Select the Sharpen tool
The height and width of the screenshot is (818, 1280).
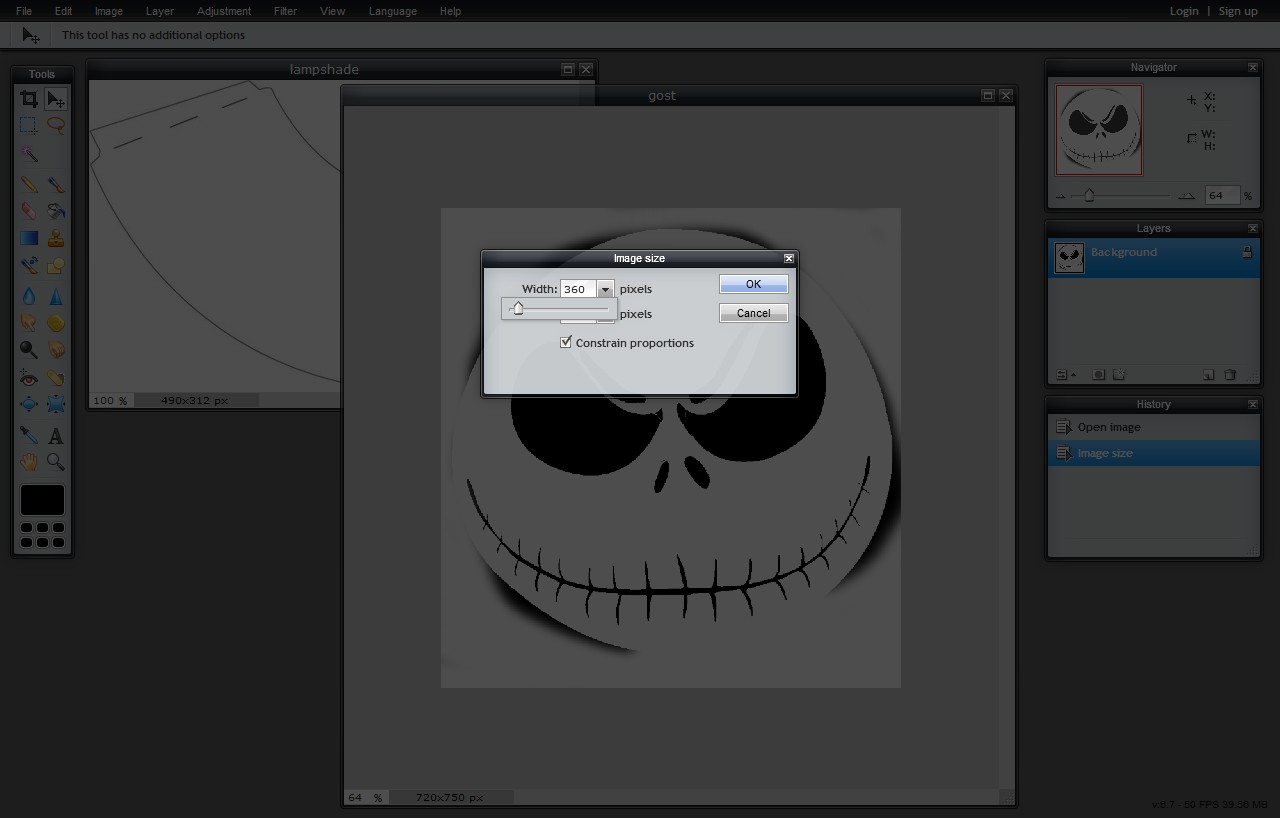(x=56, y=297)
